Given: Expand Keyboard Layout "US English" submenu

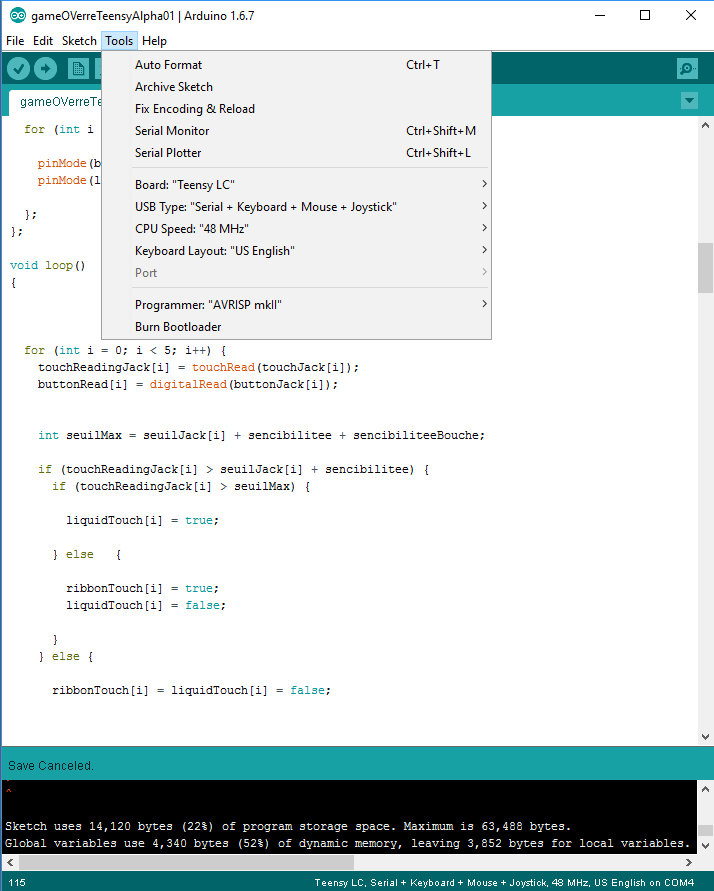Looking at the screenshot, I should pos(296,251).
